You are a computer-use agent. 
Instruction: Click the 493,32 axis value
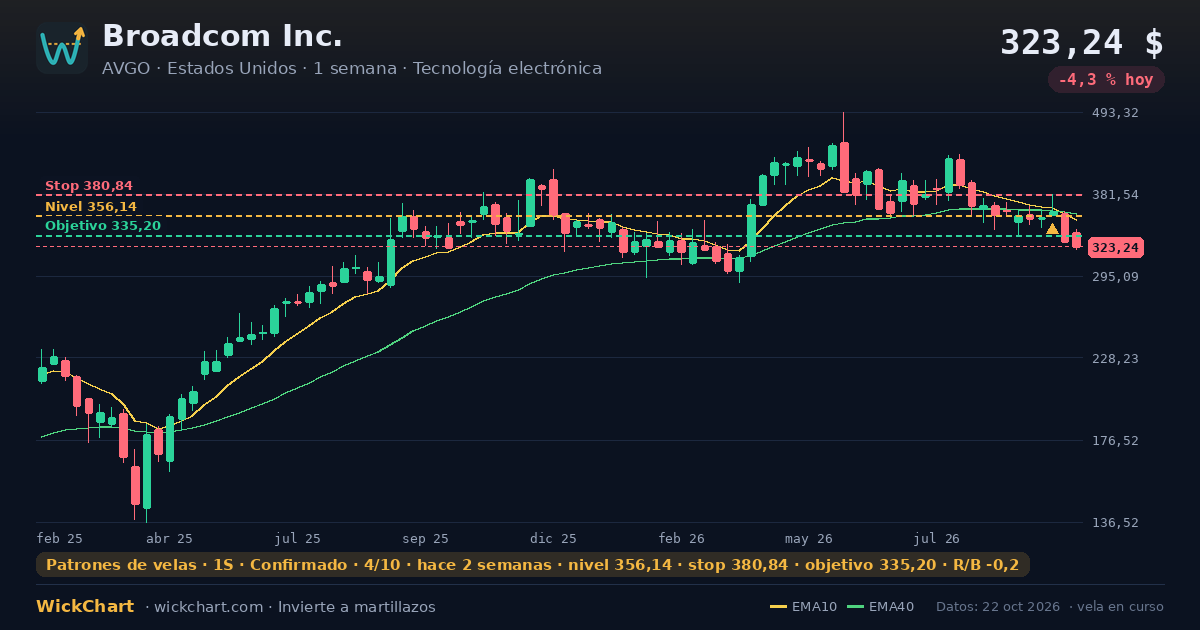pos(1115,113)
